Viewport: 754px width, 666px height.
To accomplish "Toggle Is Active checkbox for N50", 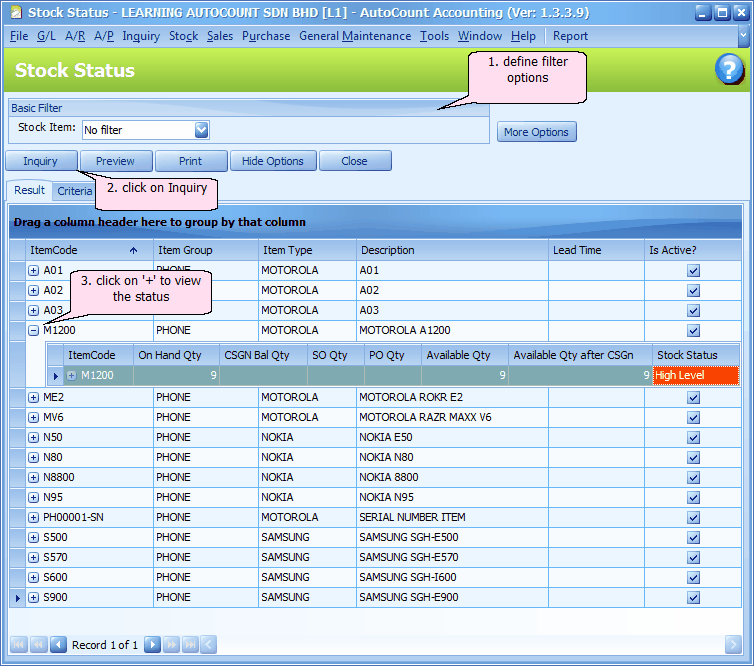I will [693, 438].
